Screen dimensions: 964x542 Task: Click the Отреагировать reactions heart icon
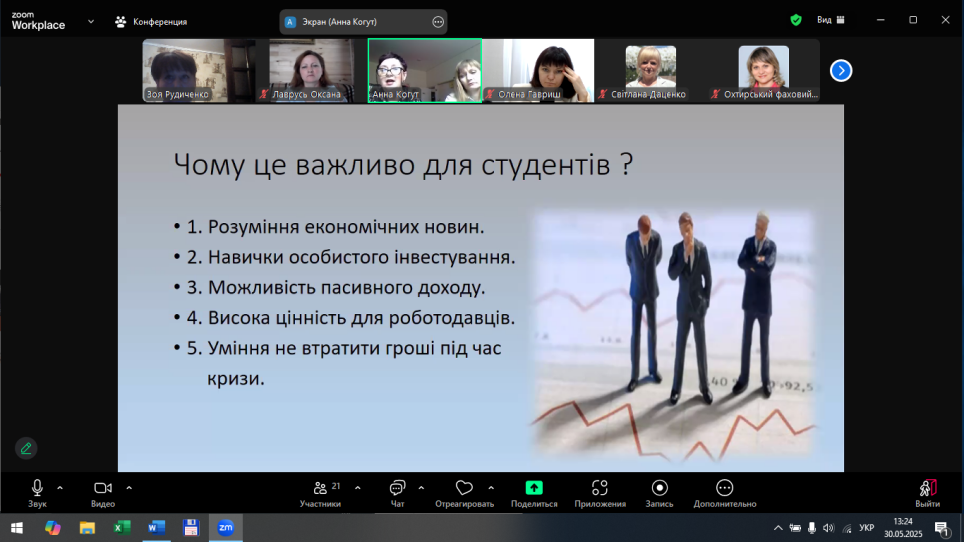[463, 488]
